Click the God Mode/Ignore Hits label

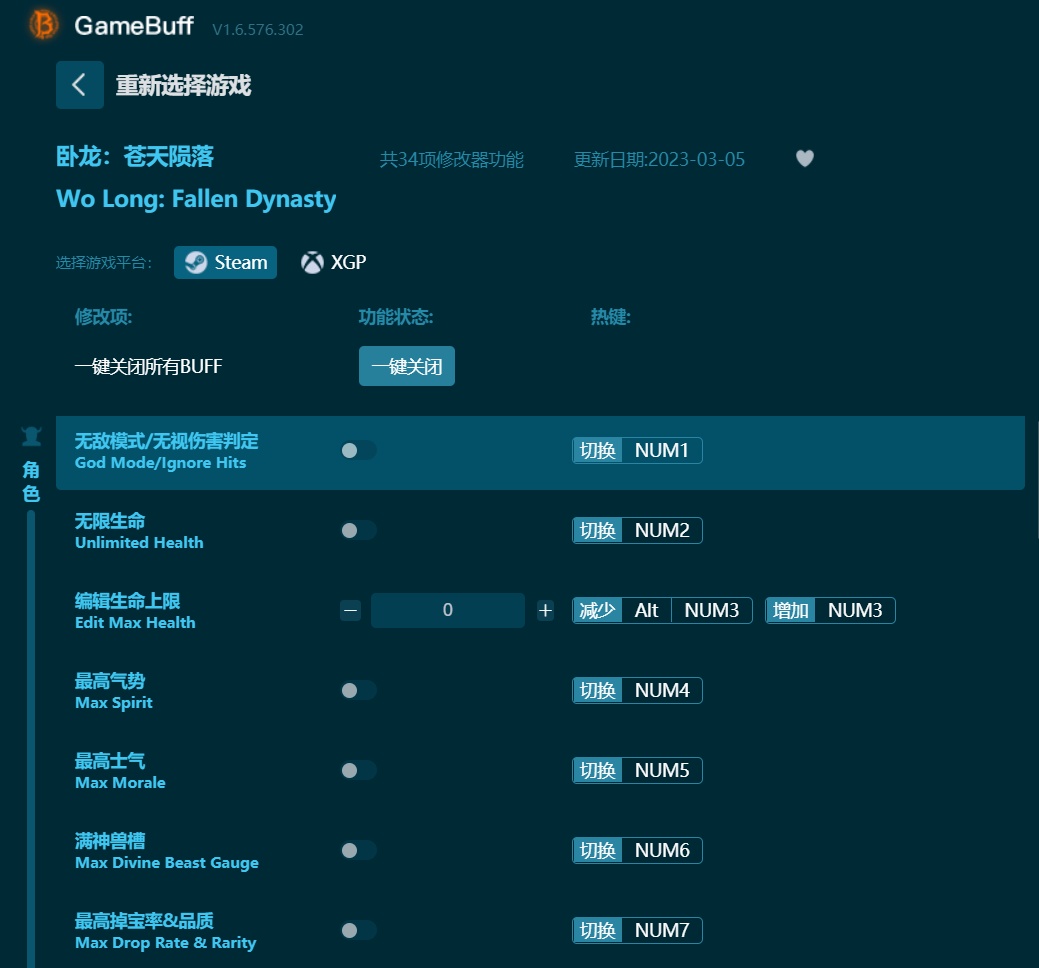160,462
